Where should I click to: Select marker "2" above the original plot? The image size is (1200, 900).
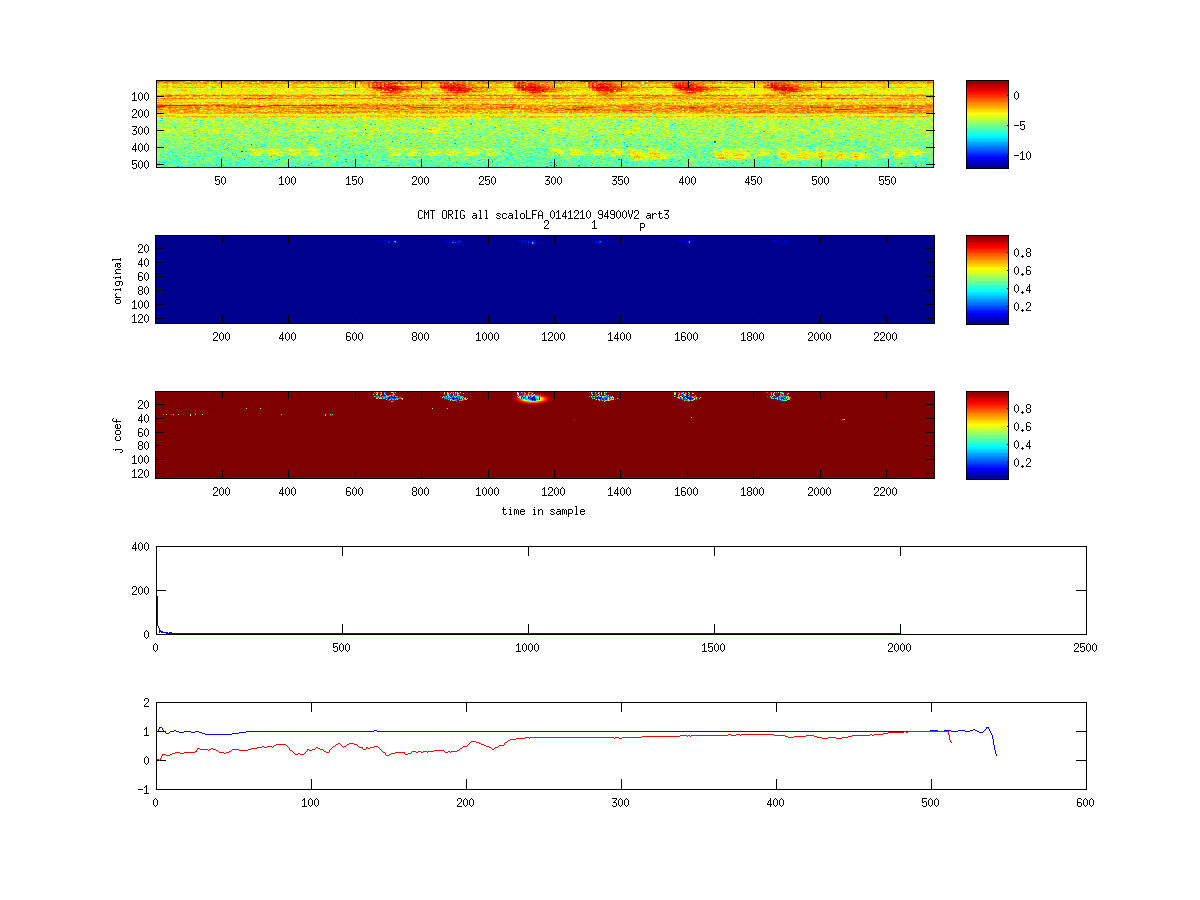click(546, 226)
